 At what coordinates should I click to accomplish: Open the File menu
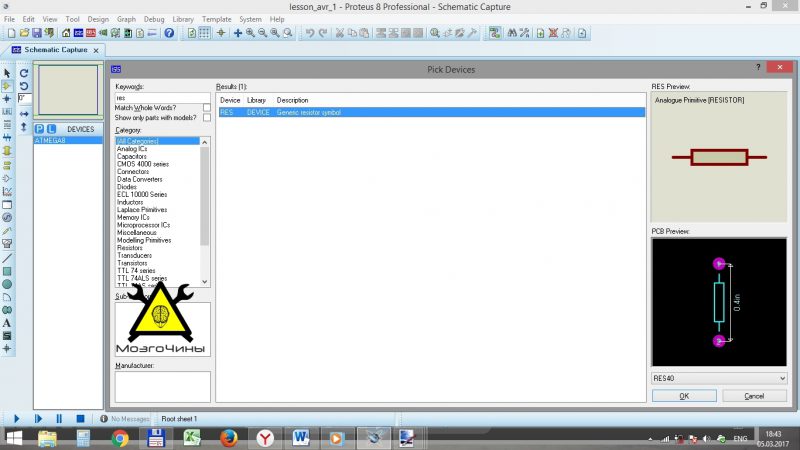(x=9, y=19)
